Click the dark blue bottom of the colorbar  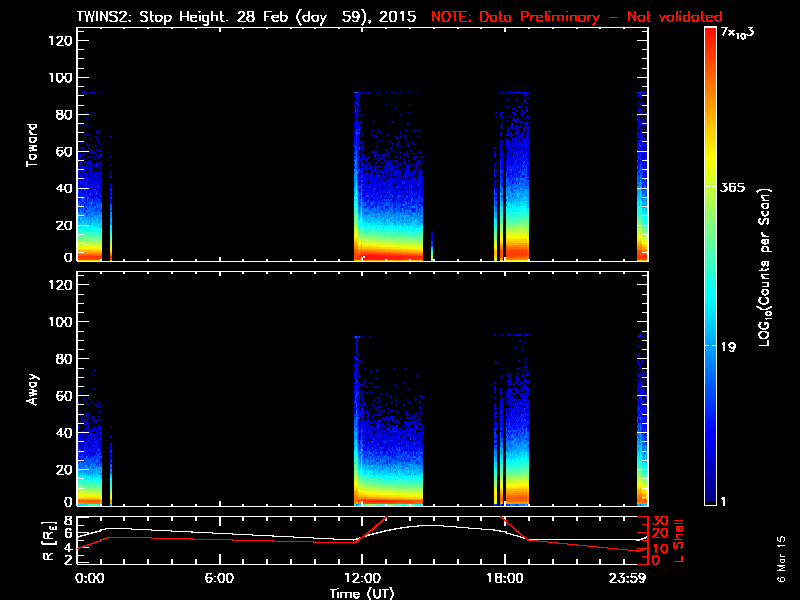710,498
